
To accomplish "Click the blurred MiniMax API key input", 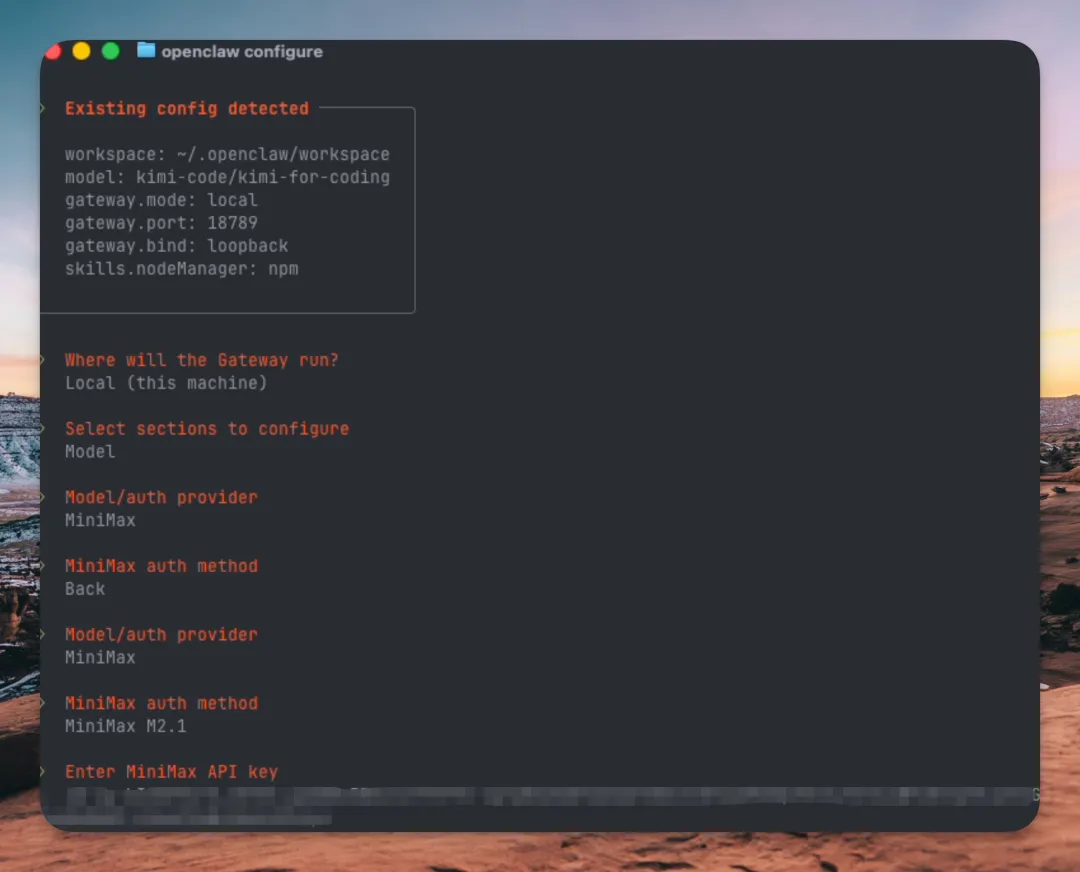I will (x=540, y=797).
